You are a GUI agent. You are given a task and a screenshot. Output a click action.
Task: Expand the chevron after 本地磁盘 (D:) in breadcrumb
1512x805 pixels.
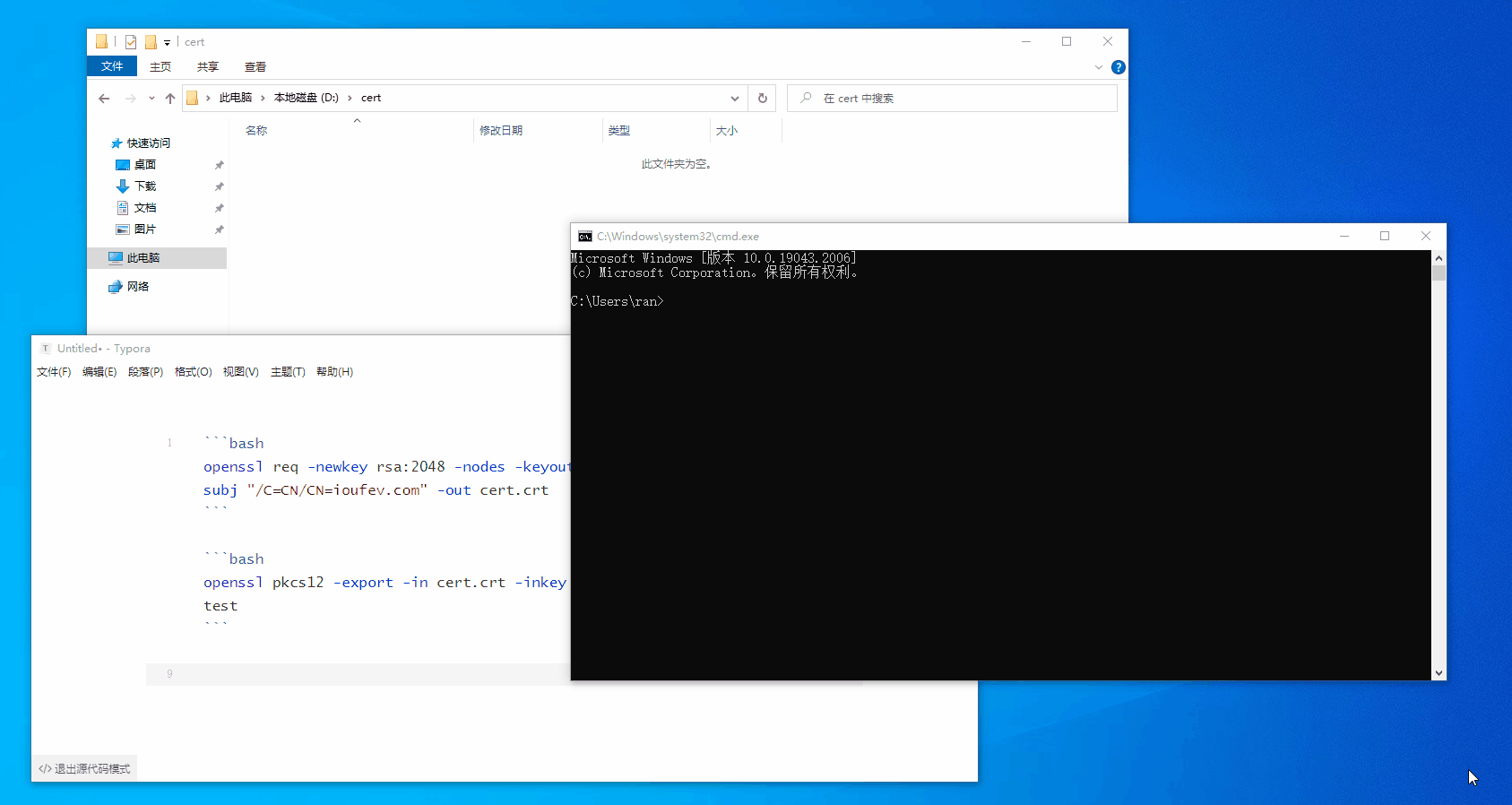[x=350, y=98]
